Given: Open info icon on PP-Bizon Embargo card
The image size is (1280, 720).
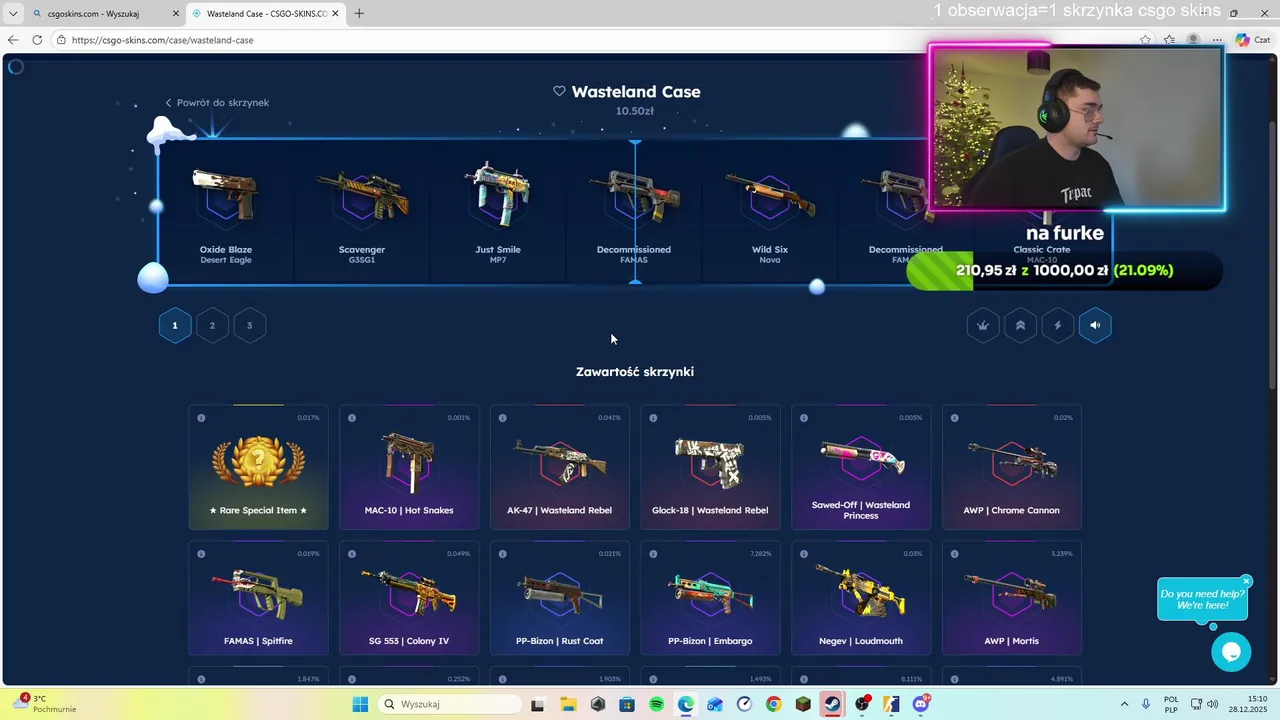Looking at the screenshot, I should coord(653,554).
